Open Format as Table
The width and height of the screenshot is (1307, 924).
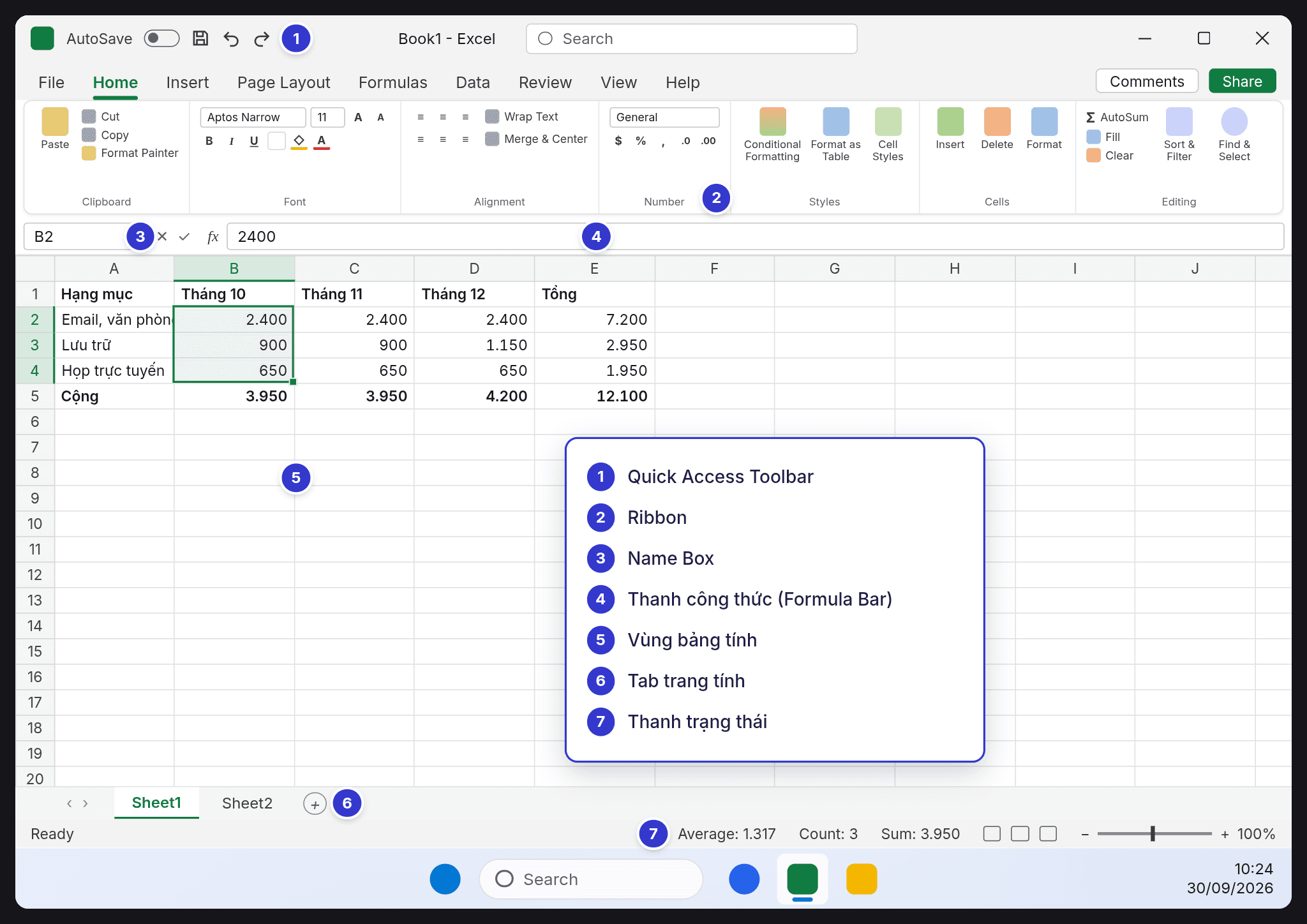(x=836, y=135)
